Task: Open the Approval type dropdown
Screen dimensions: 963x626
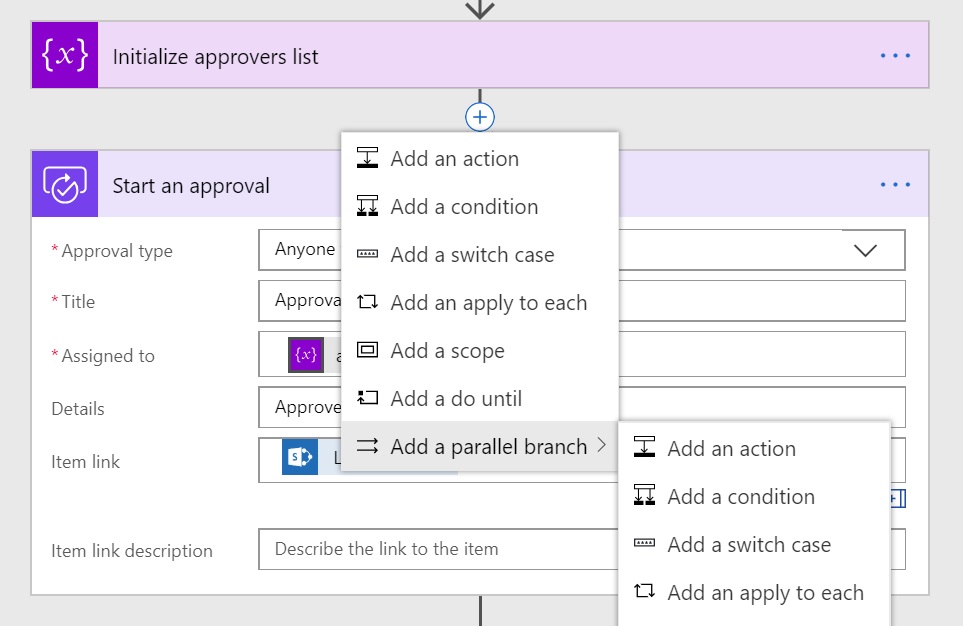Action: point(866,250)
